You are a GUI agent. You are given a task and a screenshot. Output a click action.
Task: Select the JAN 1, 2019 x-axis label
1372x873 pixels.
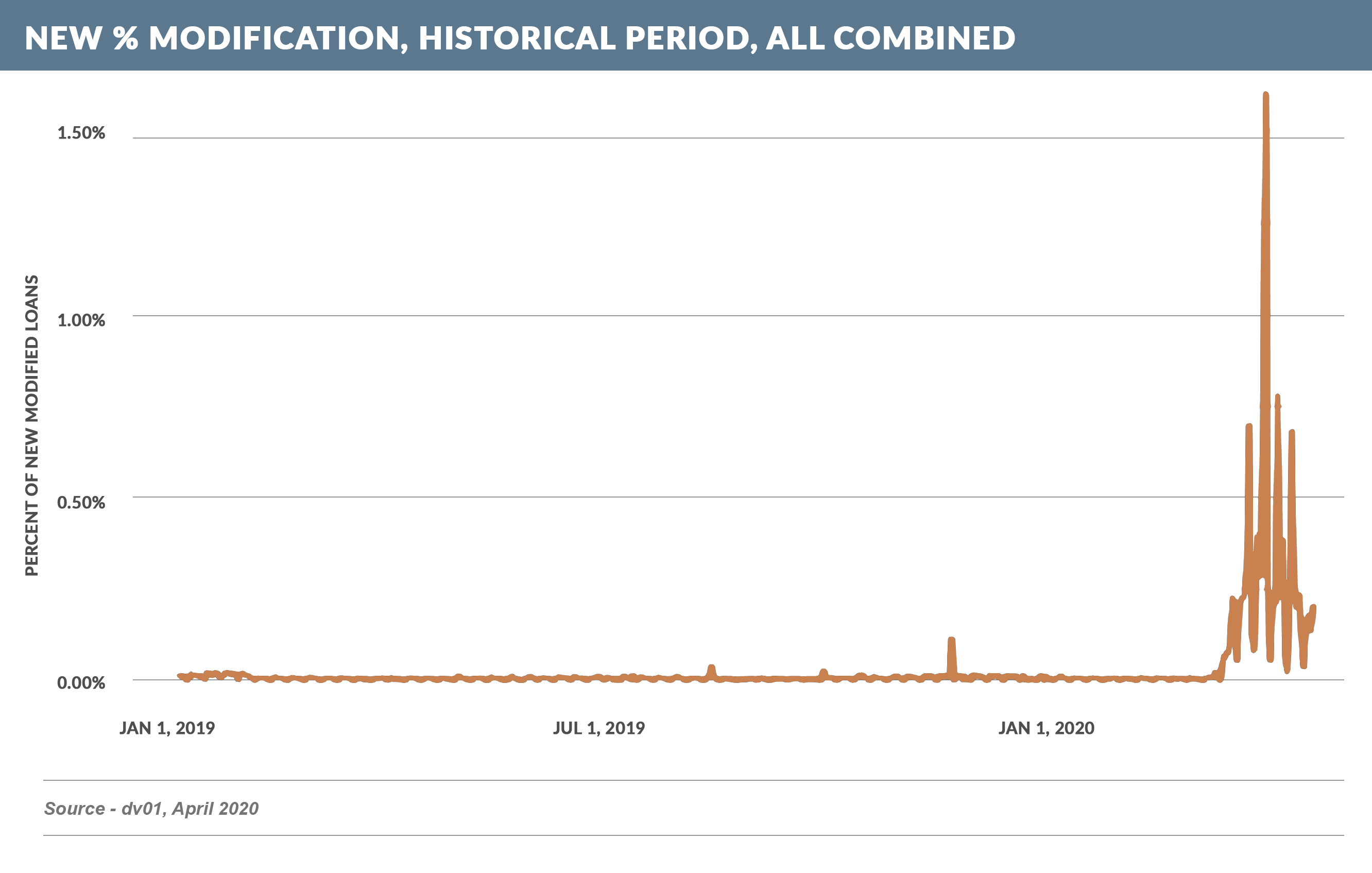click(167, 728)
